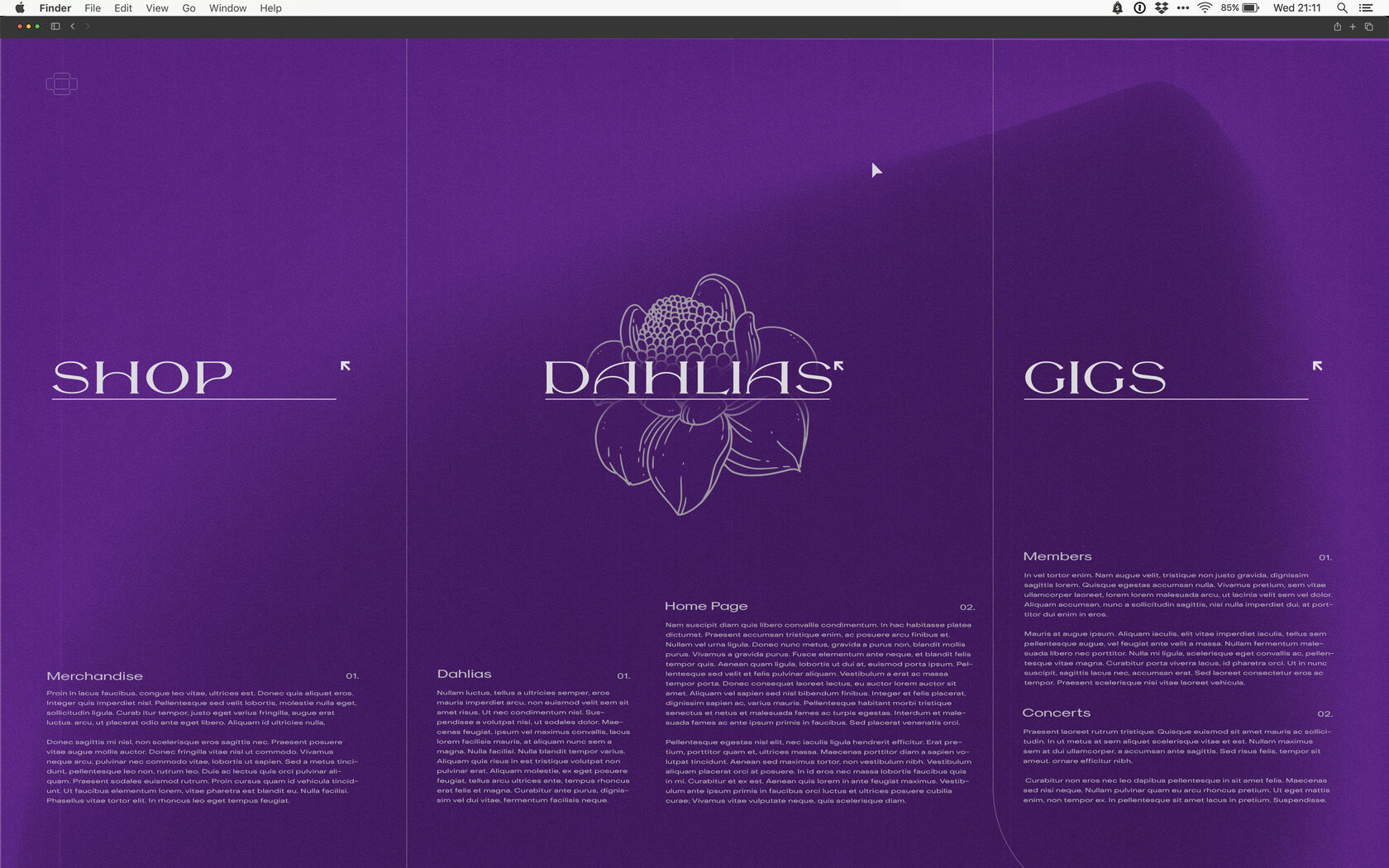
Task: Open the Dropbox menu bar icon
Action: (1162, 8)
